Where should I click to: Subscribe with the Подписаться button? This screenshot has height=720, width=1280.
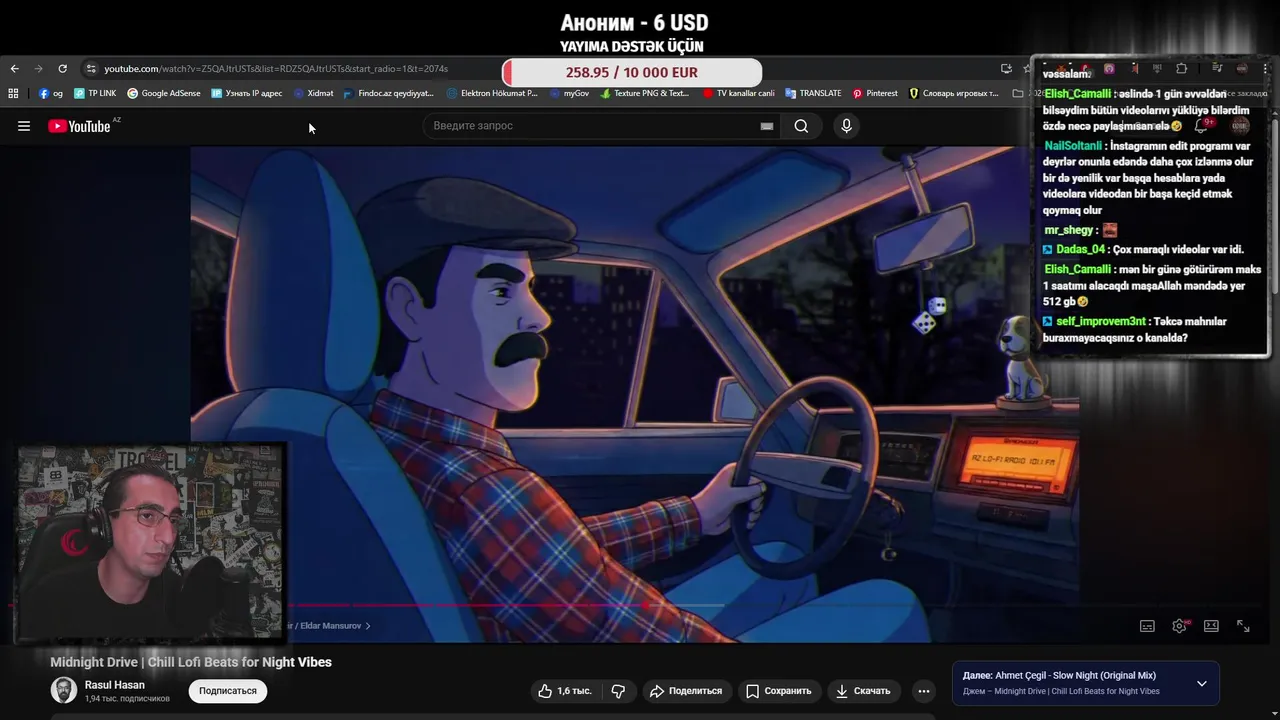(228, 691)
